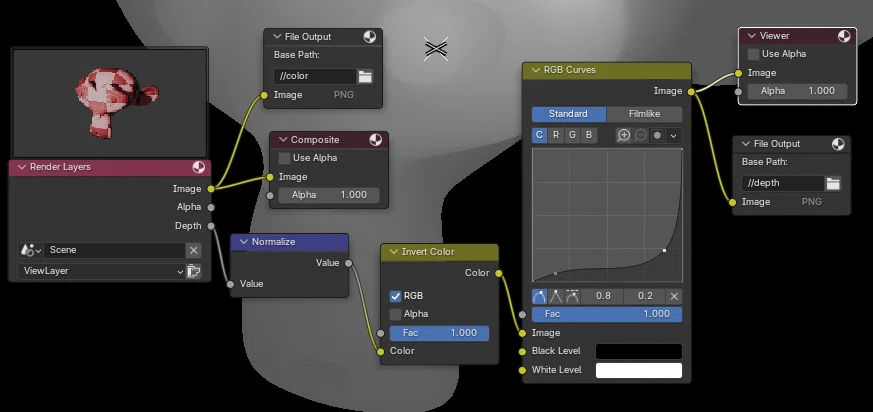Set curve handle type to Vector
The height and width of the screenshot is (412, 873).
(556, 296)
